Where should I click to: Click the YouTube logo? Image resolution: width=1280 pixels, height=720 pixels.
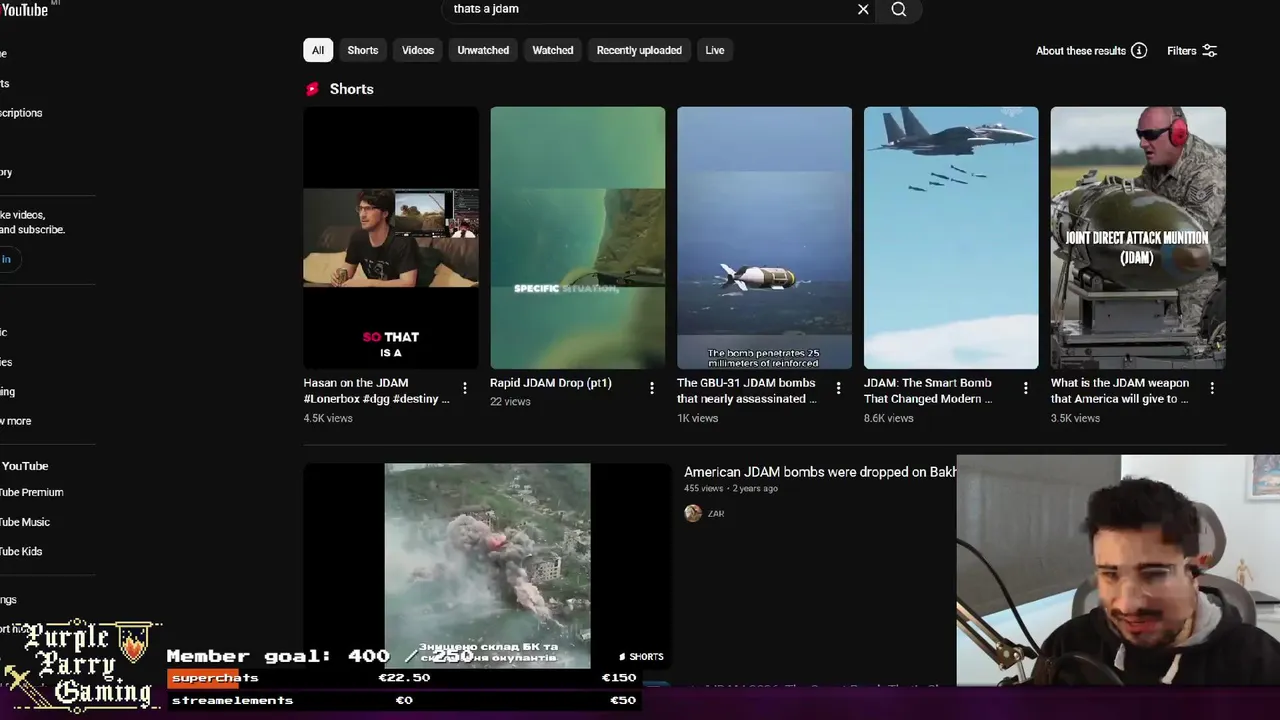click(24, 9)
